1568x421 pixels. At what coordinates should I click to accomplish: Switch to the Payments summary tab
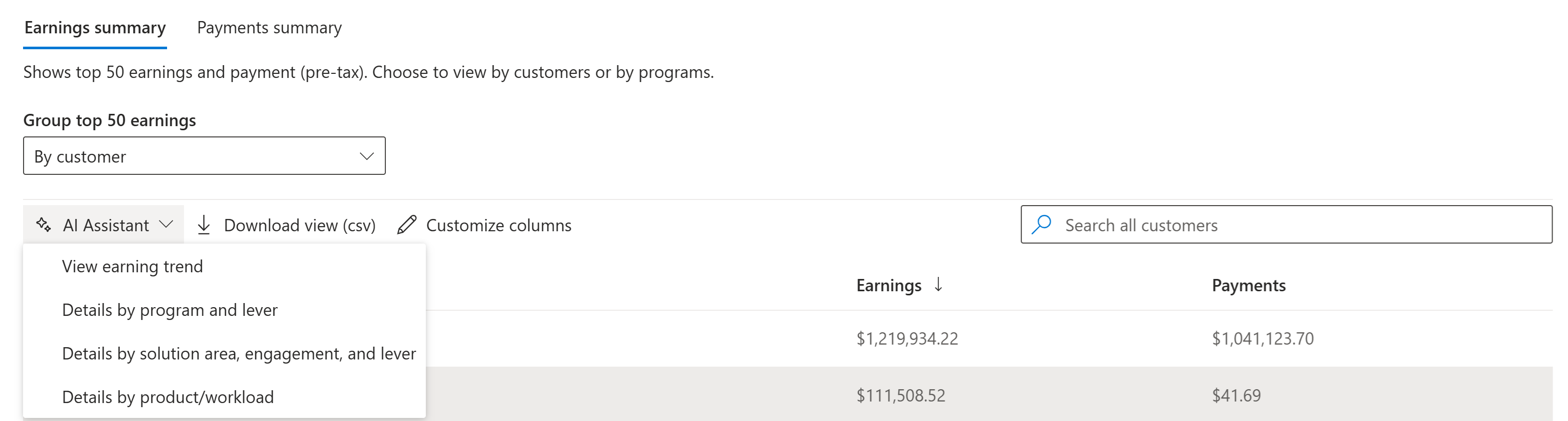[x=269, y=28]
